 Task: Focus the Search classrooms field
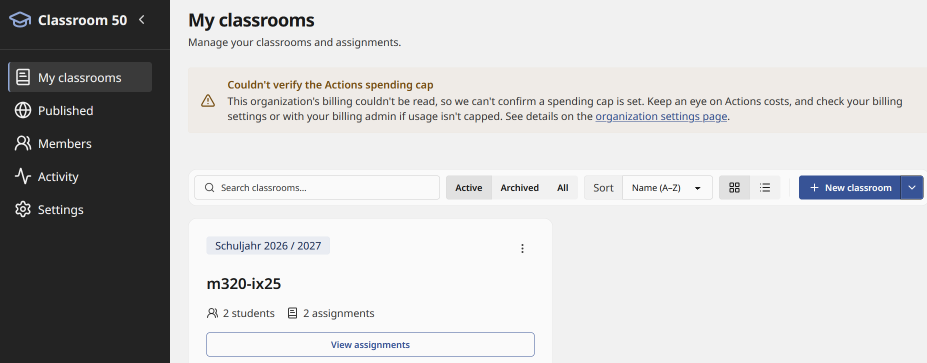coord(317,187)
